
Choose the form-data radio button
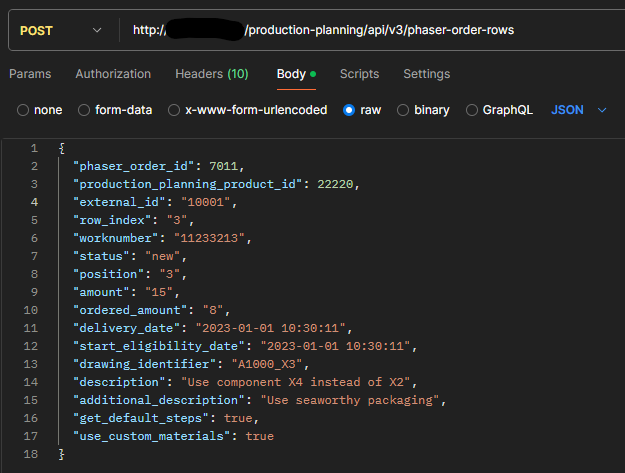point(84,110)
